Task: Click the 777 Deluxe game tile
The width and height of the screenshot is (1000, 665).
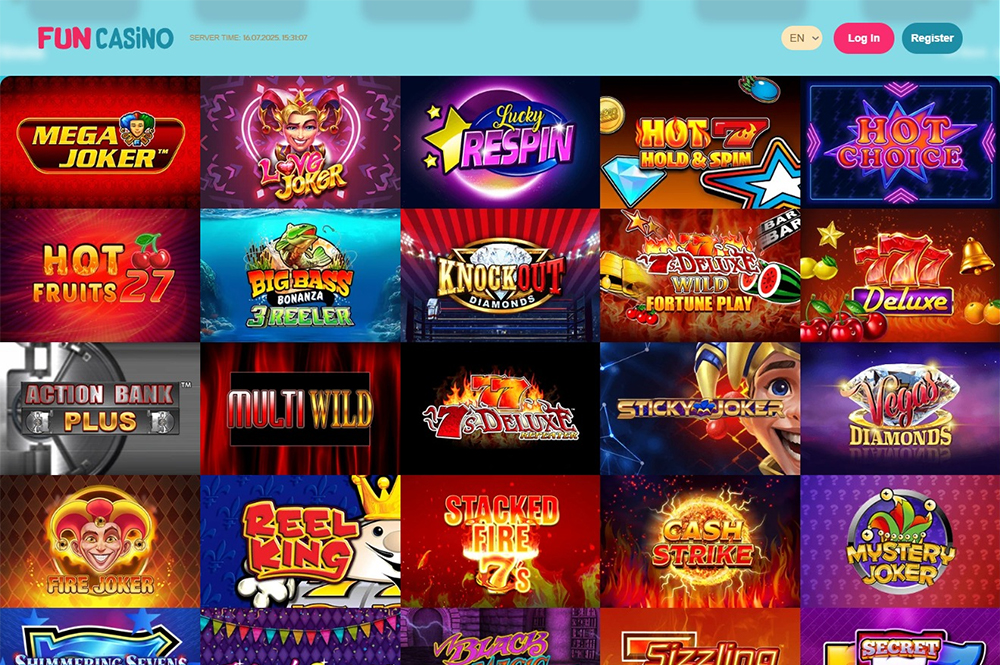Action: [x=900, y=275]
